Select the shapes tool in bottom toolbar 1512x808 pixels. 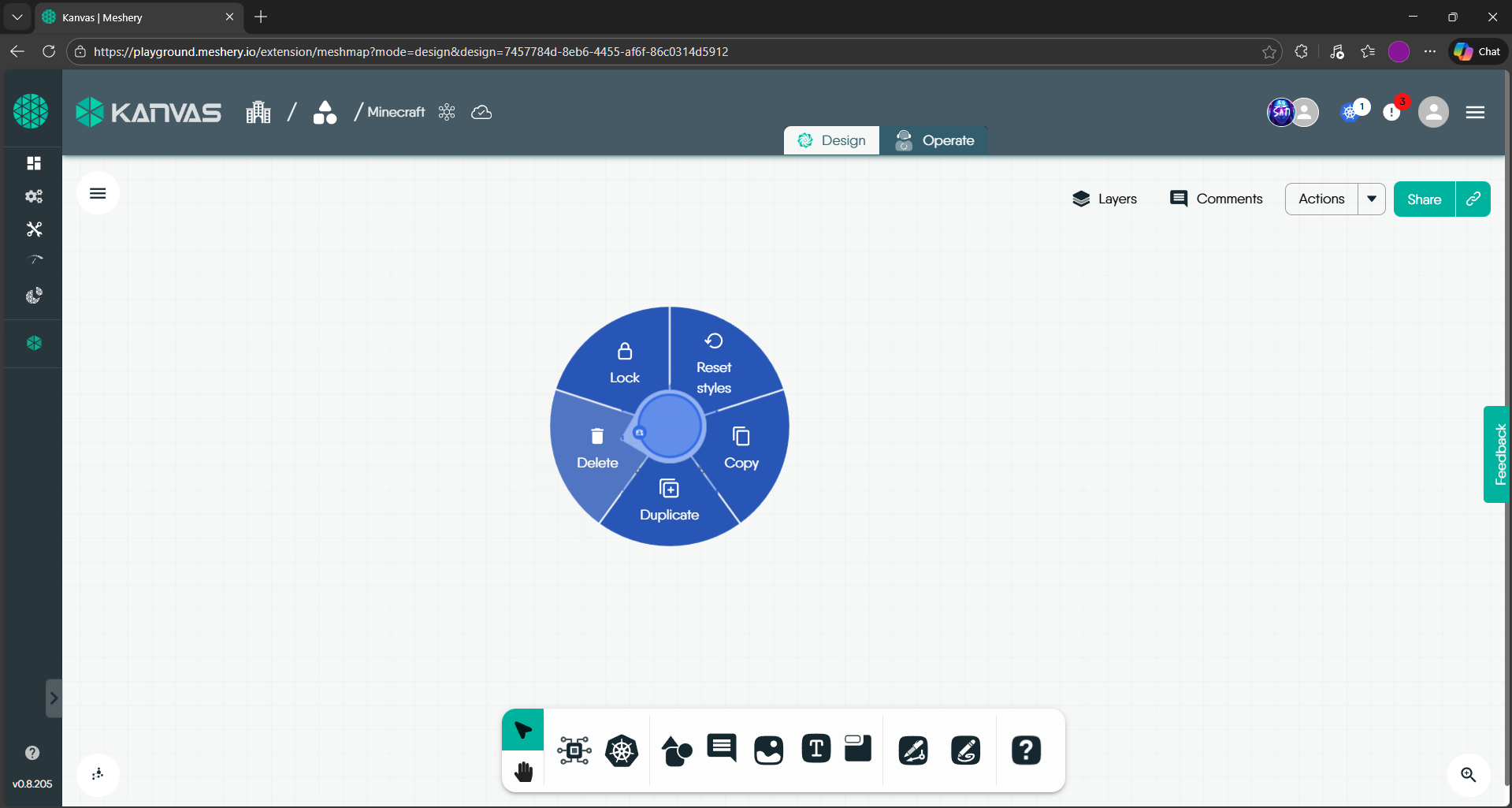pos(676,750)
